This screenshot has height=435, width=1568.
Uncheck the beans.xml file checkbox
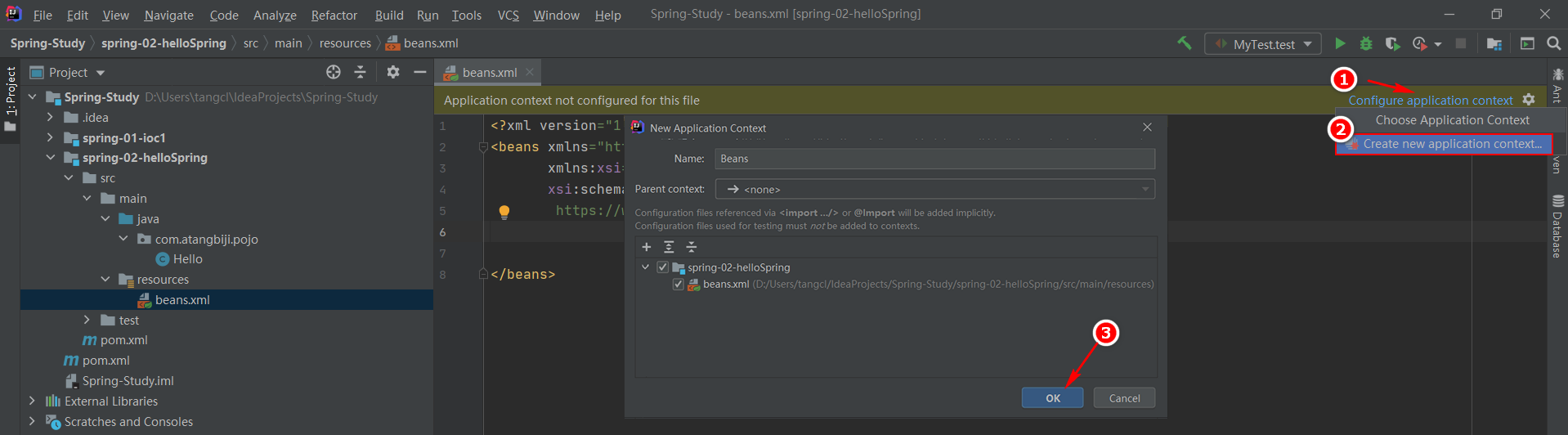678,285
